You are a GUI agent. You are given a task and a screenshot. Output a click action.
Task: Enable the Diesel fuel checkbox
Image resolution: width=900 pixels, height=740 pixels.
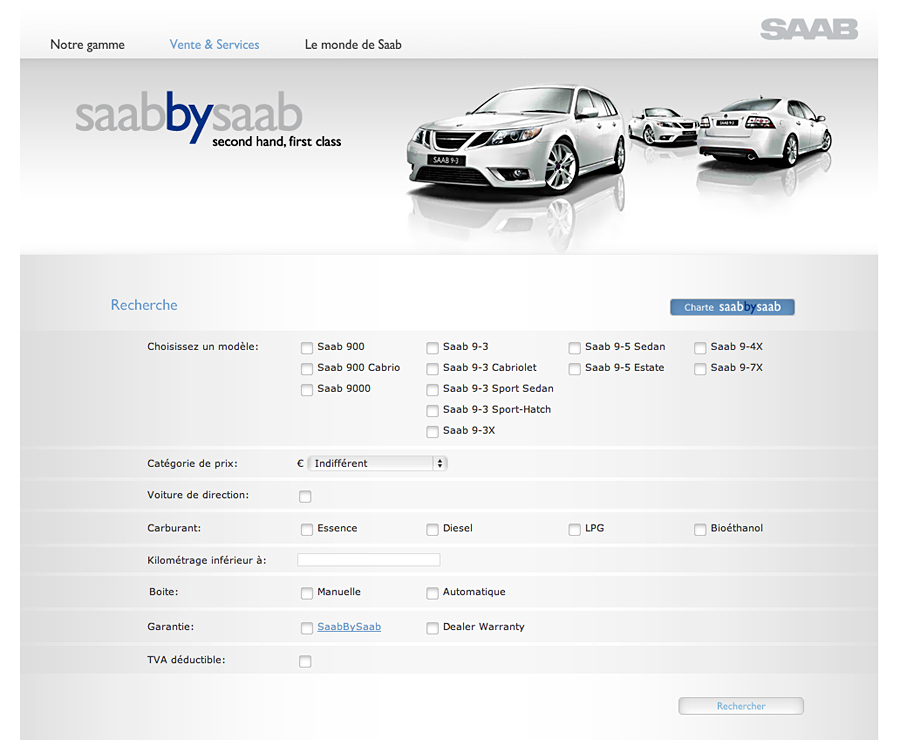click(x=433, y=529)
